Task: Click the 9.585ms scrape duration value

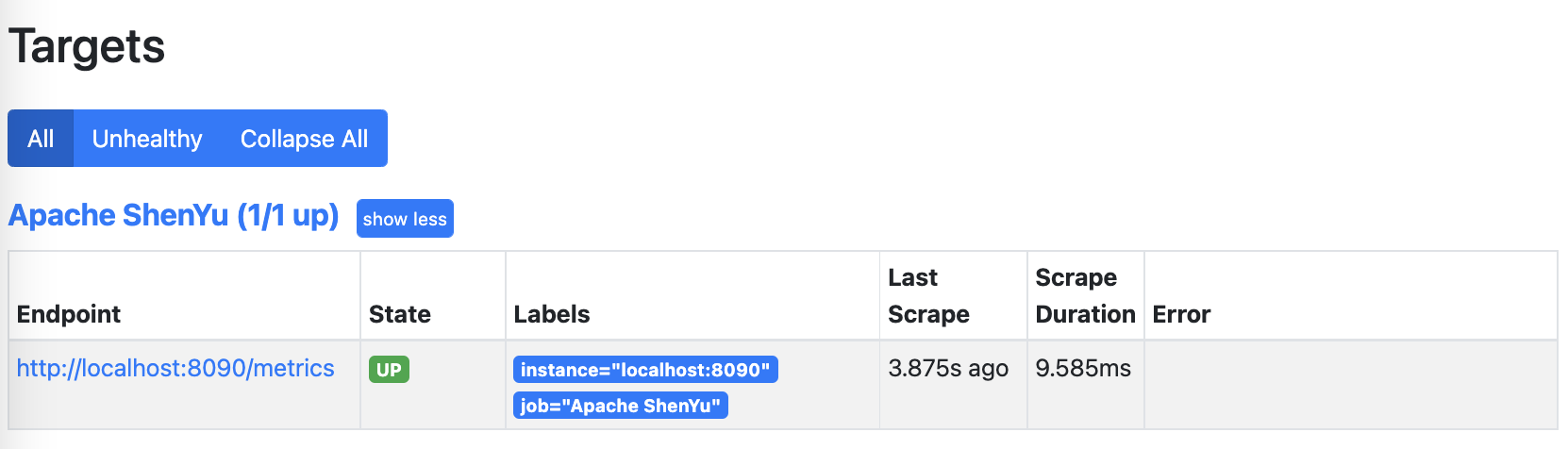Action: click(1083, 369)
